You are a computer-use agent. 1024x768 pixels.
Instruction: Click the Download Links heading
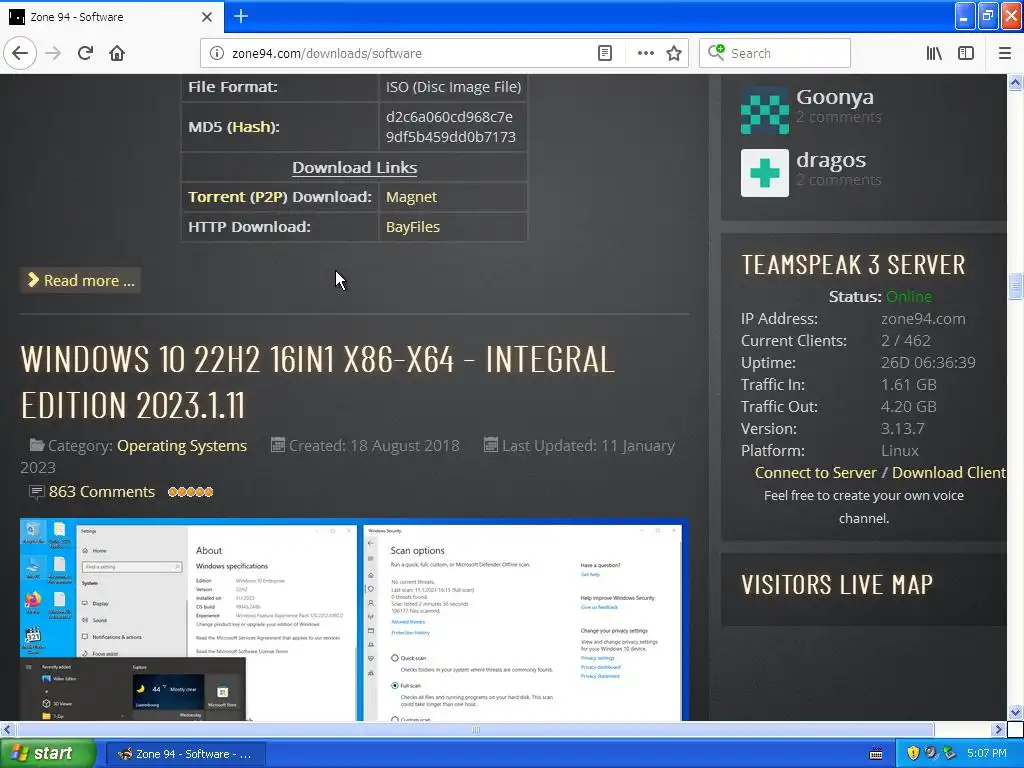pos(355,167)
